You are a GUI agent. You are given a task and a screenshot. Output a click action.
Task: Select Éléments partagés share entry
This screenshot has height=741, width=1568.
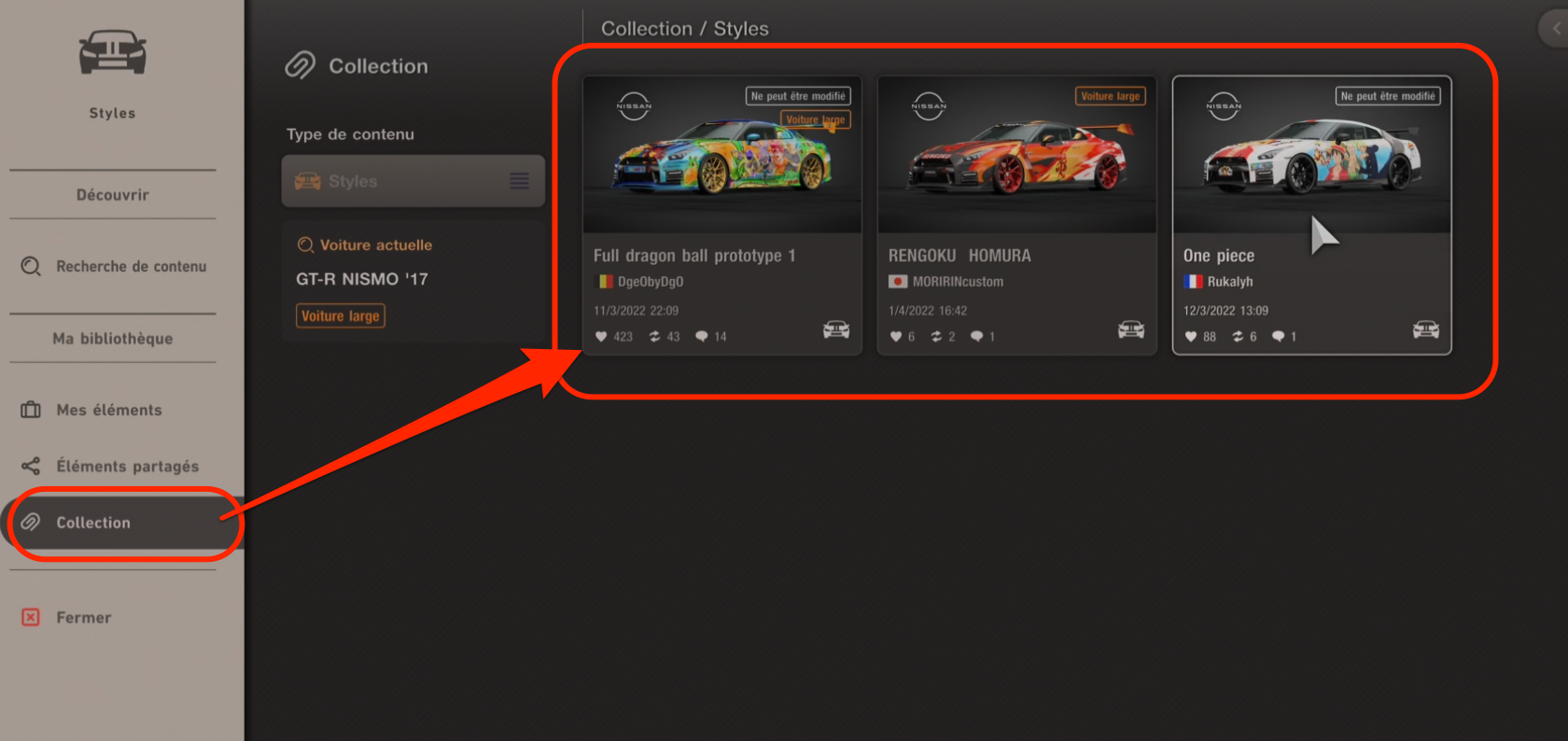(127, 467)
